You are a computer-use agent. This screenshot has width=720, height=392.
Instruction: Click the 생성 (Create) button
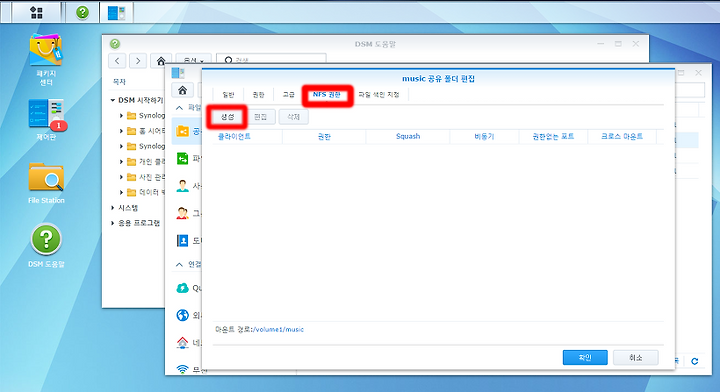click(228, 117)
